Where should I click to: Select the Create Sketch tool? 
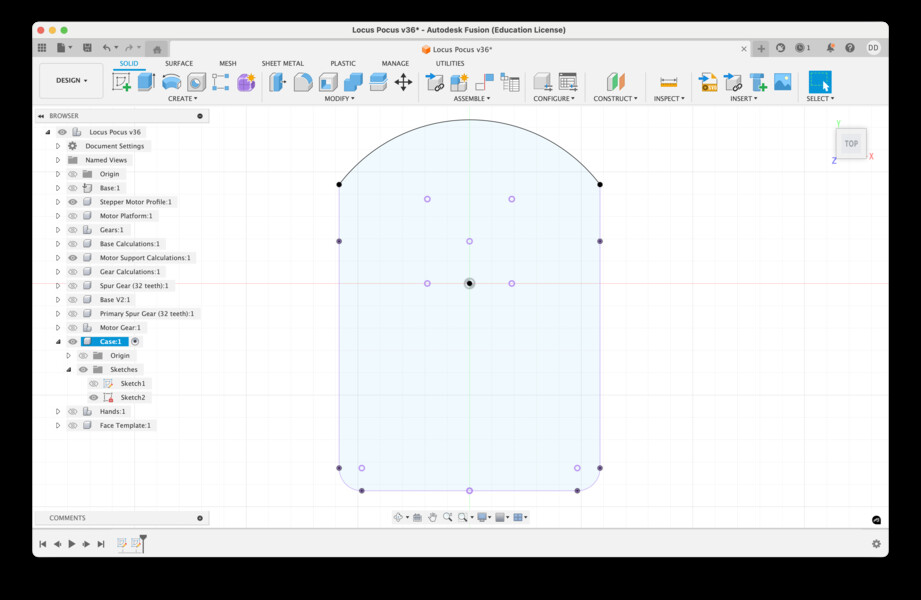[122, 82]
